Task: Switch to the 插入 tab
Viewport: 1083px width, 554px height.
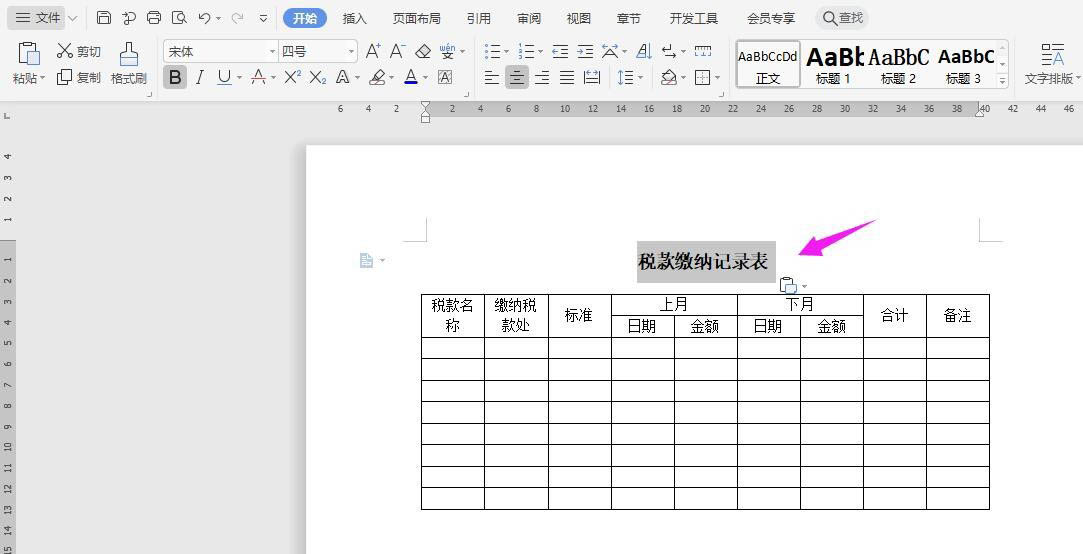Action: coord(354,18)
